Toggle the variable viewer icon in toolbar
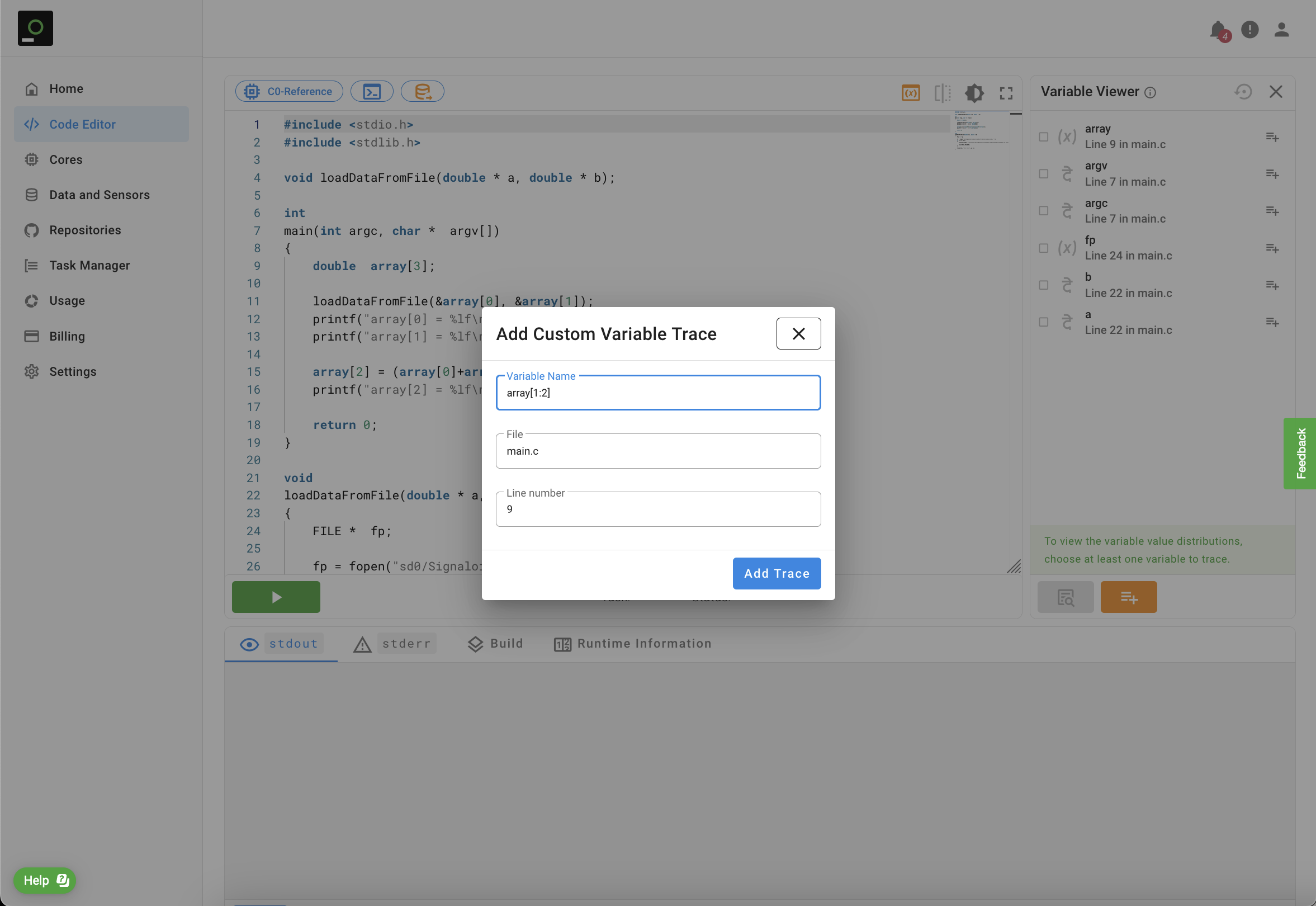Screen dimensions: 1316x906 click(x=910, y=93)
